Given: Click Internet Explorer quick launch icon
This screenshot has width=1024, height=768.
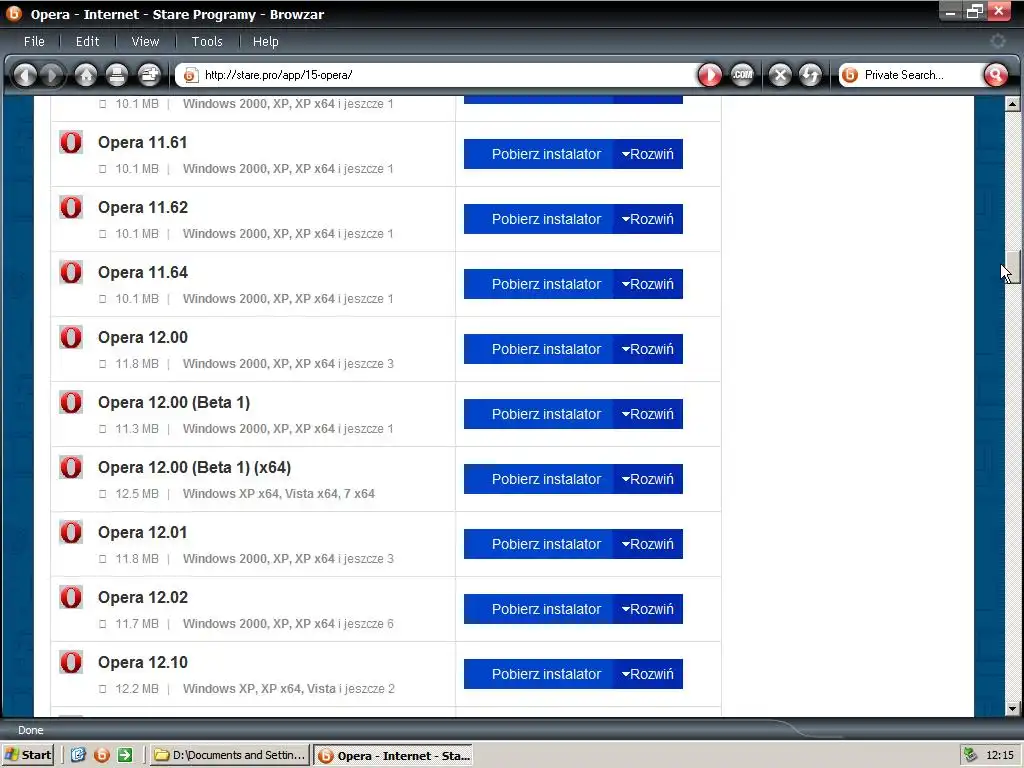Looking at the screenshot, I should [x=78, y=755].
